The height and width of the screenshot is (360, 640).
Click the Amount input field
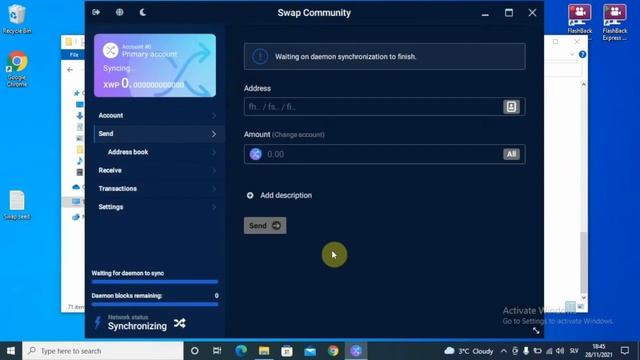[x=384, y=154]
